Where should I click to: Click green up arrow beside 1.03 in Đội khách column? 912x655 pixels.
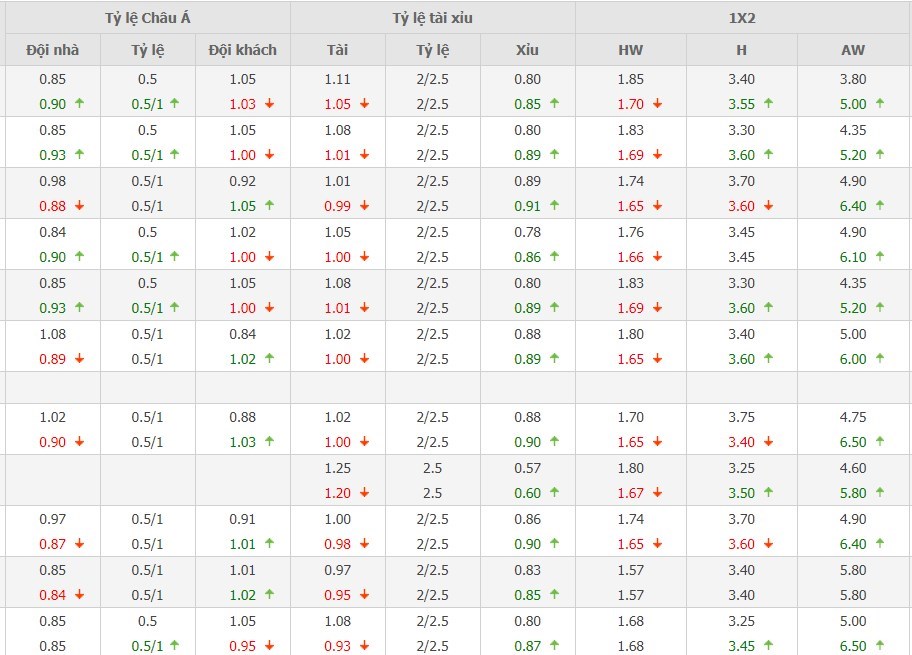click(269, 441)
